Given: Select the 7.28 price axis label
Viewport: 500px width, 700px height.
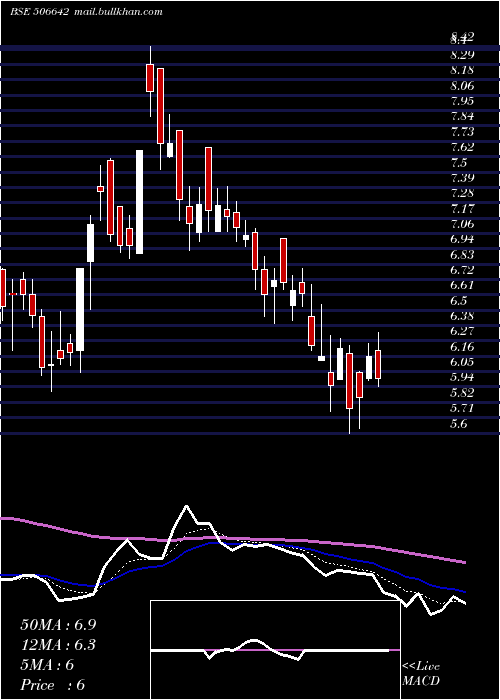Looking at the screenshot, I should [x=462, y=193].
